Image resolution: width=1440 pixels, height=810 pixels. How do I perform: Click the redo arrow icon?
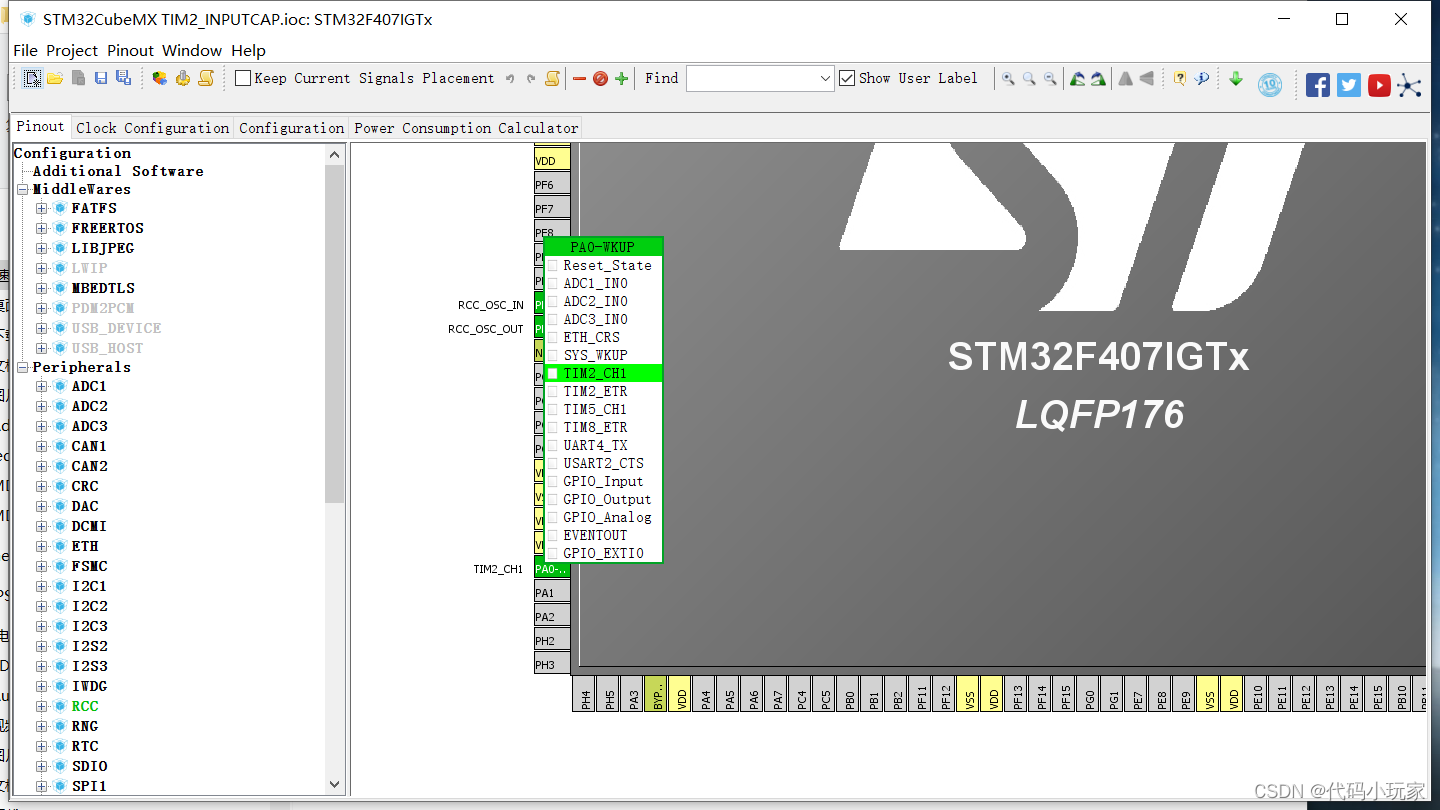click(x=530, y=79)
